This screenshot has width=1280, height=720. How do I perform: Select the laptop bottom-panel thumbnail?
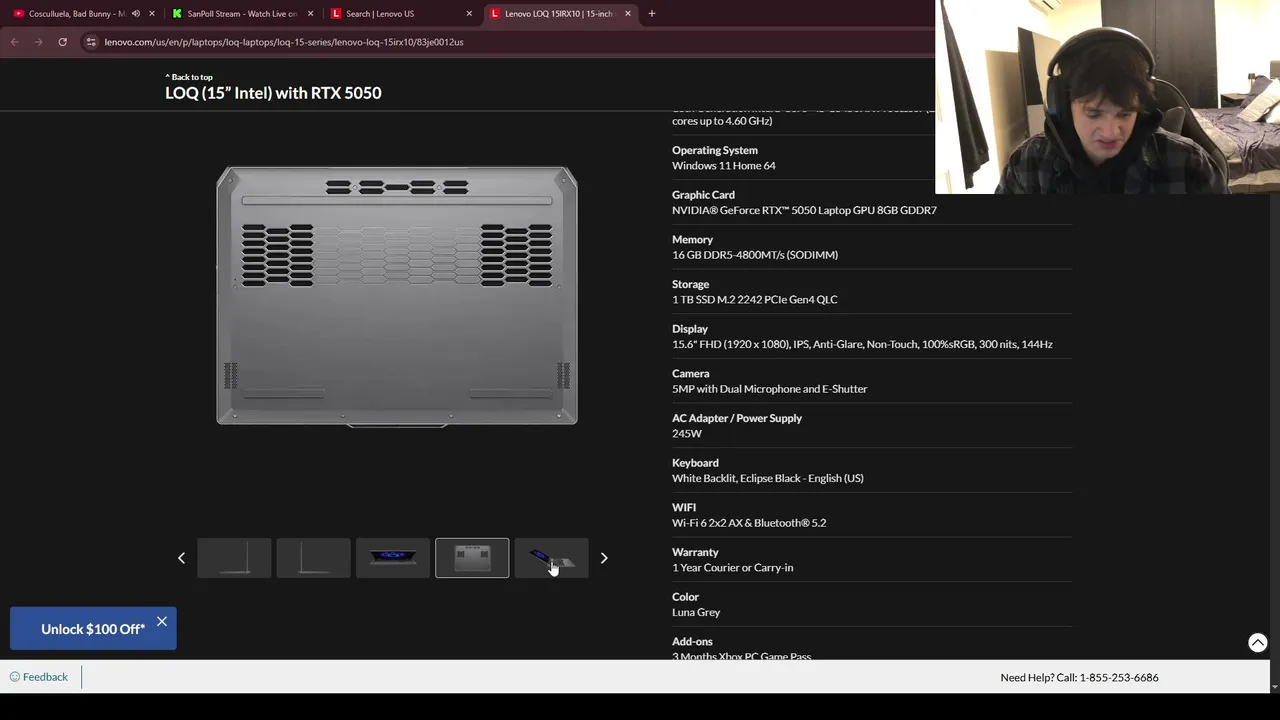[472, 558]
